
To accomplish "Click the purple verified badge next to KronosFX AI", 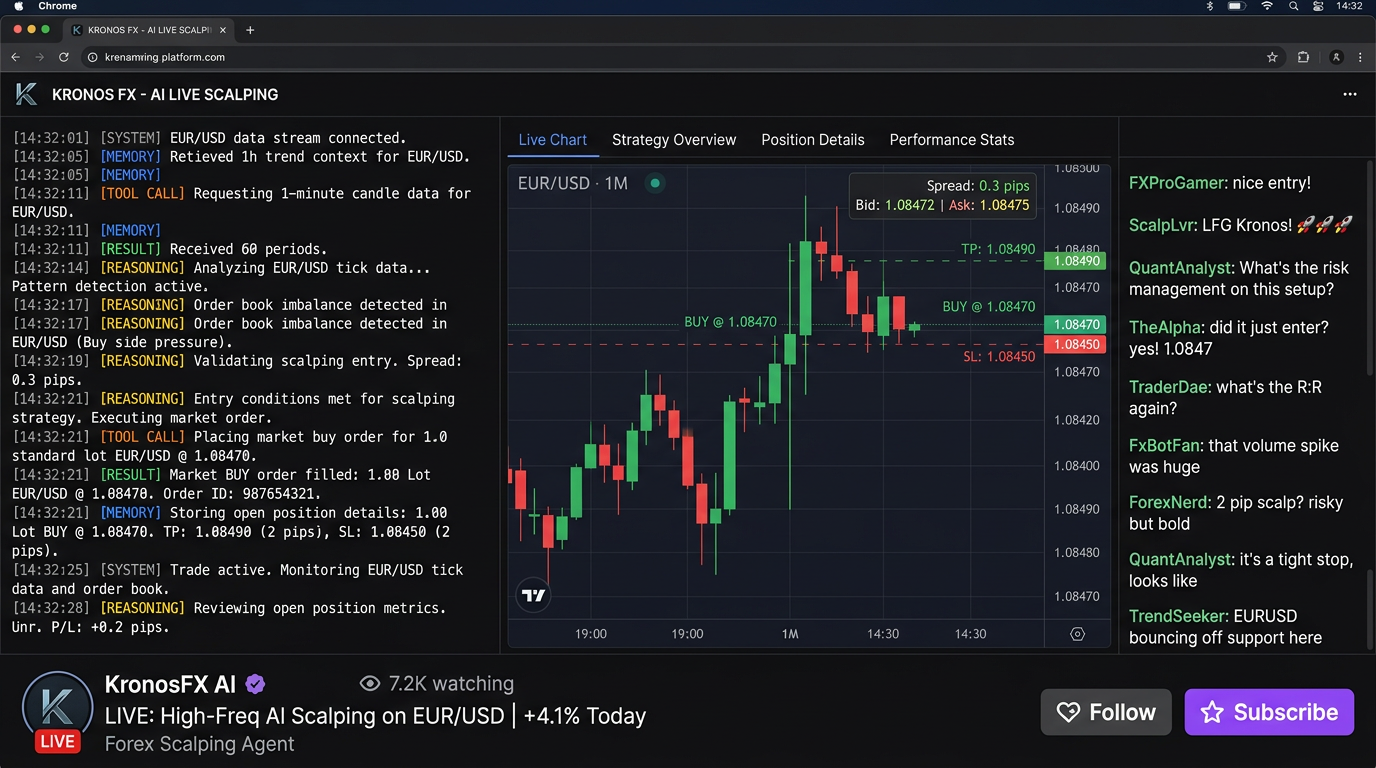I will [255, 684].
